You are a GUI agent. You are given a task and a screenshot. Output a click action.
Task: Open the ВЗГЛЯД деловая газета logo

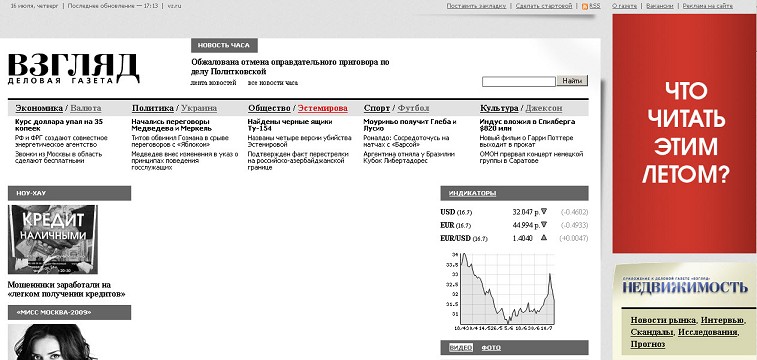point(73,68)
